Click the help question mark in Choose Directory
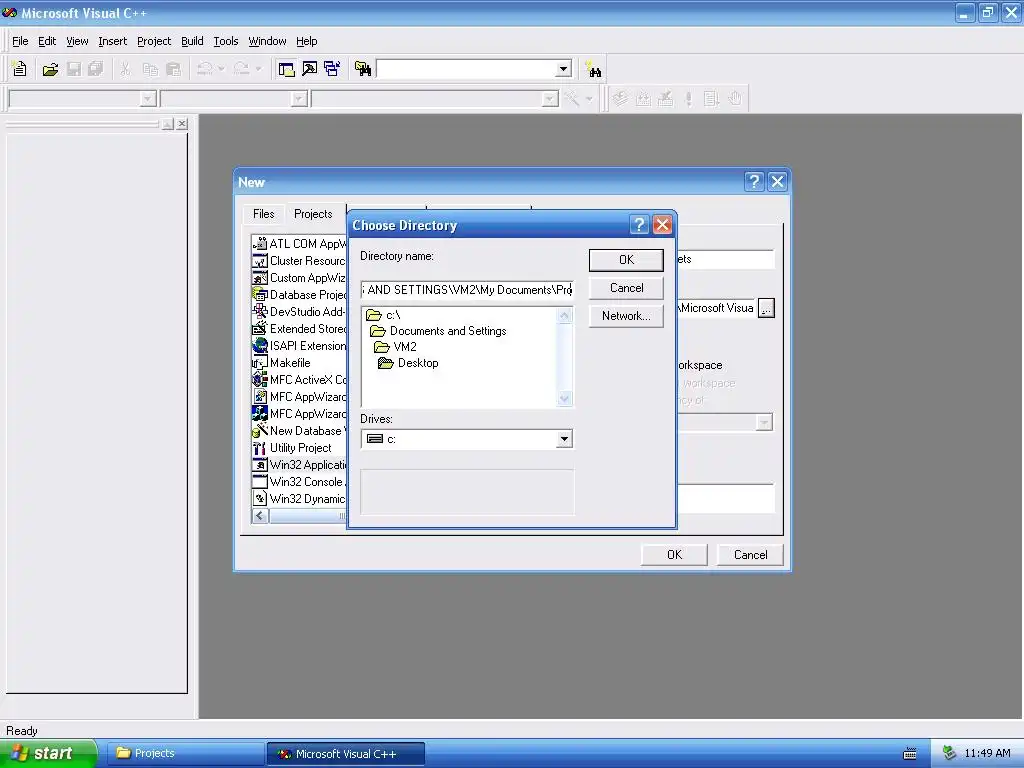Screen dimensions: 1024x768 pos(639,225)
